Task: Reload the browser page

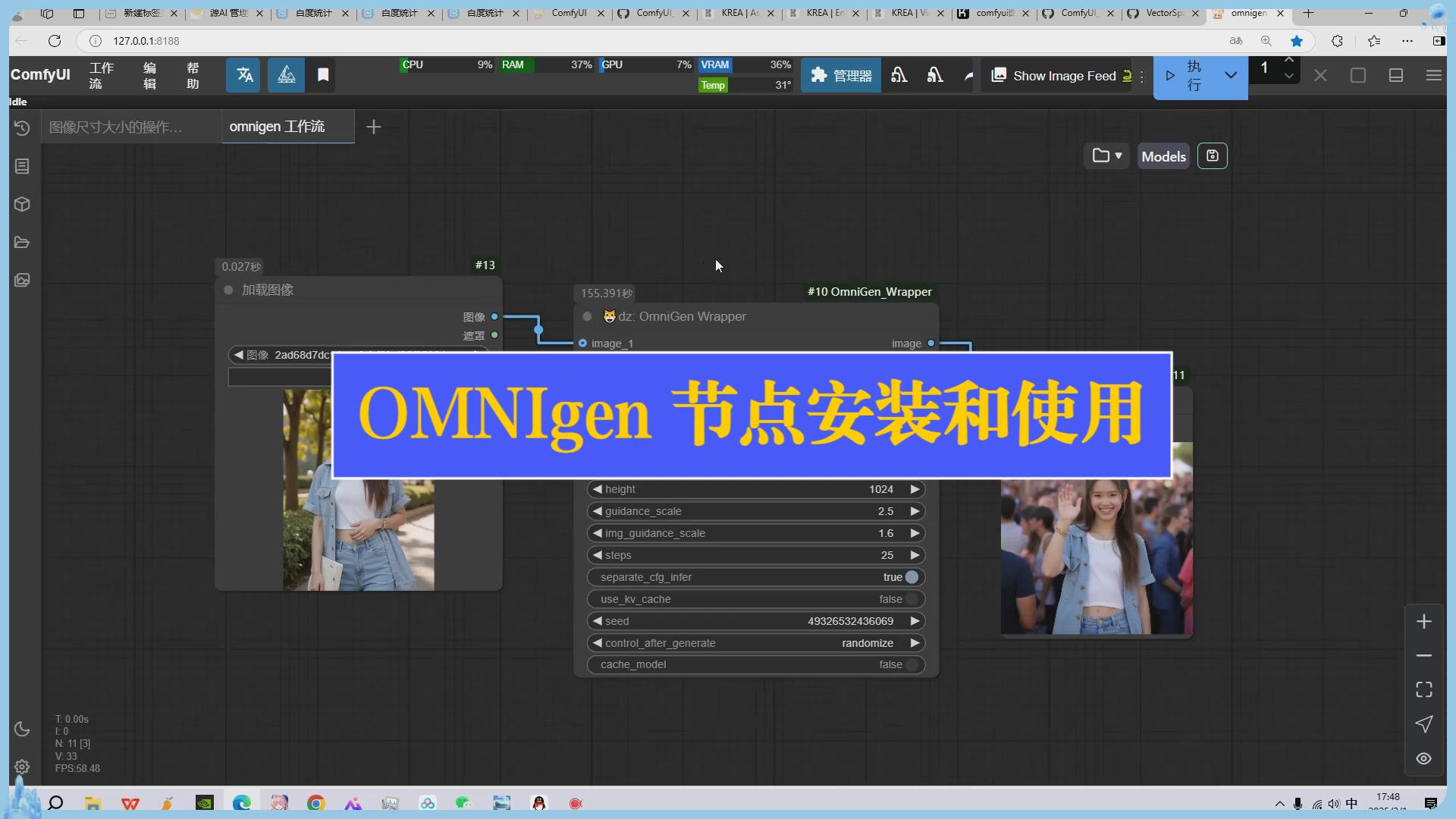Action: point(54,41)
